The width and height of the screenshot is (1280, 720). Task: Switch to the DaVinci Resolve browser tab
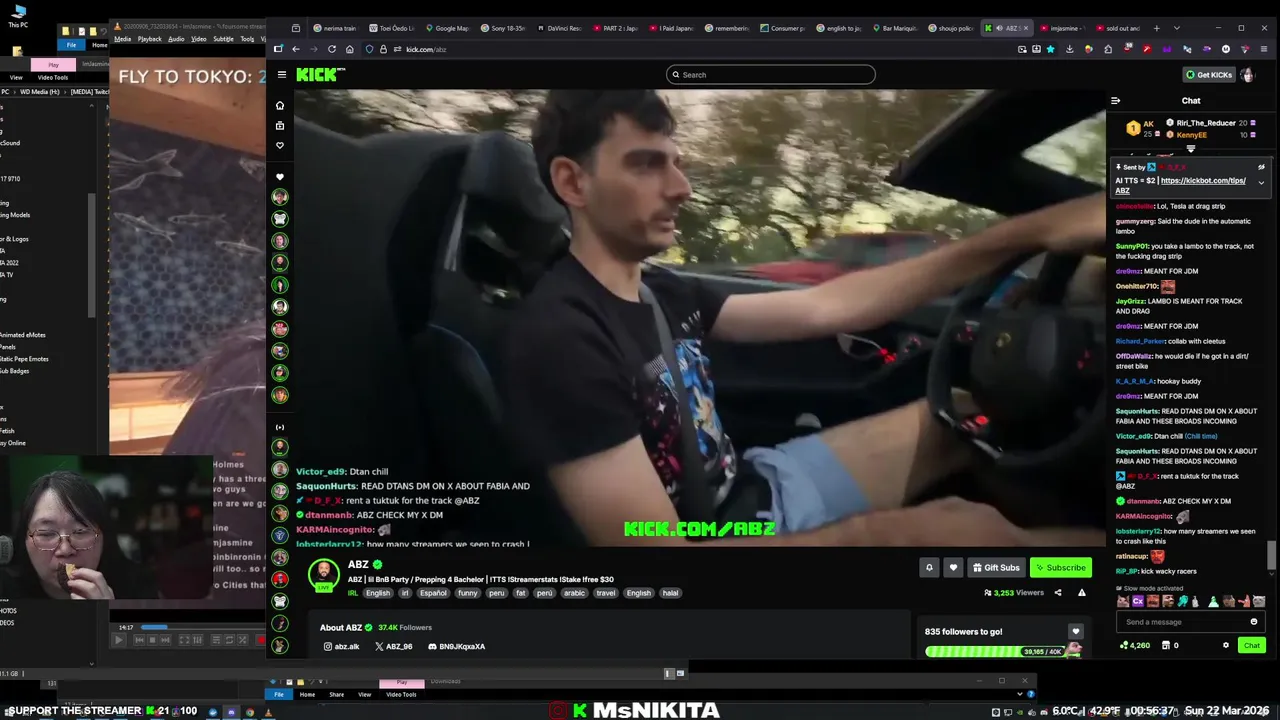coord(558,28)
